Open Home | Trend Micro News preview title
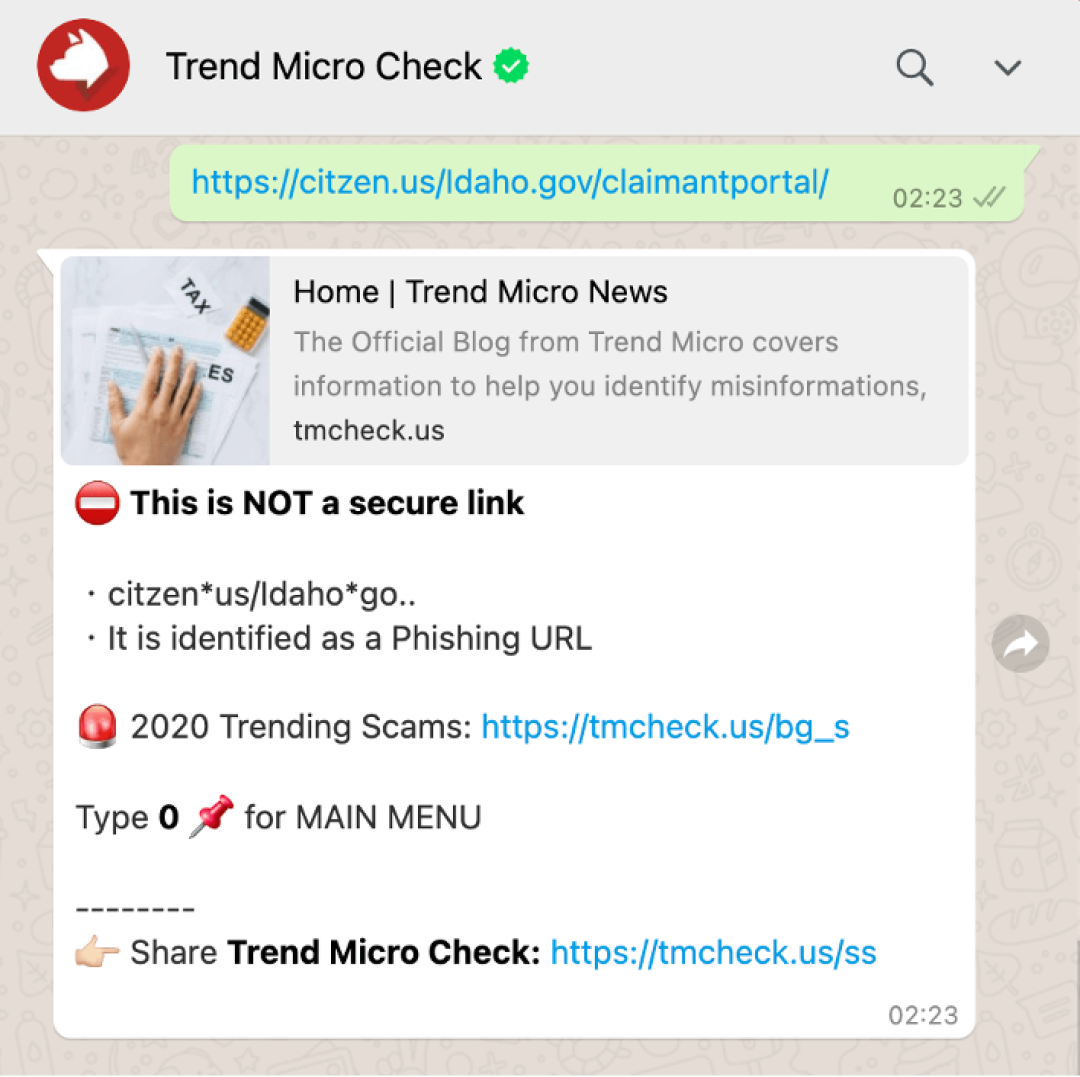This screenshot has height=1077, width=1080. point(480,291)
